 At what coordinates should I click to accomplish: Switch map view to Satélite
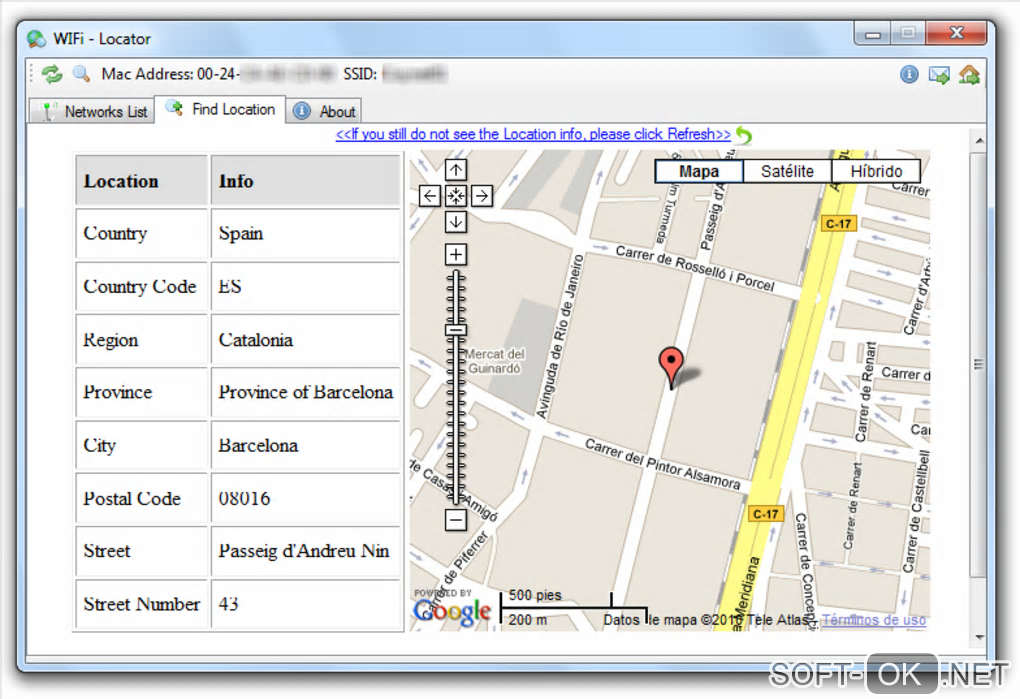pos(787,172)
